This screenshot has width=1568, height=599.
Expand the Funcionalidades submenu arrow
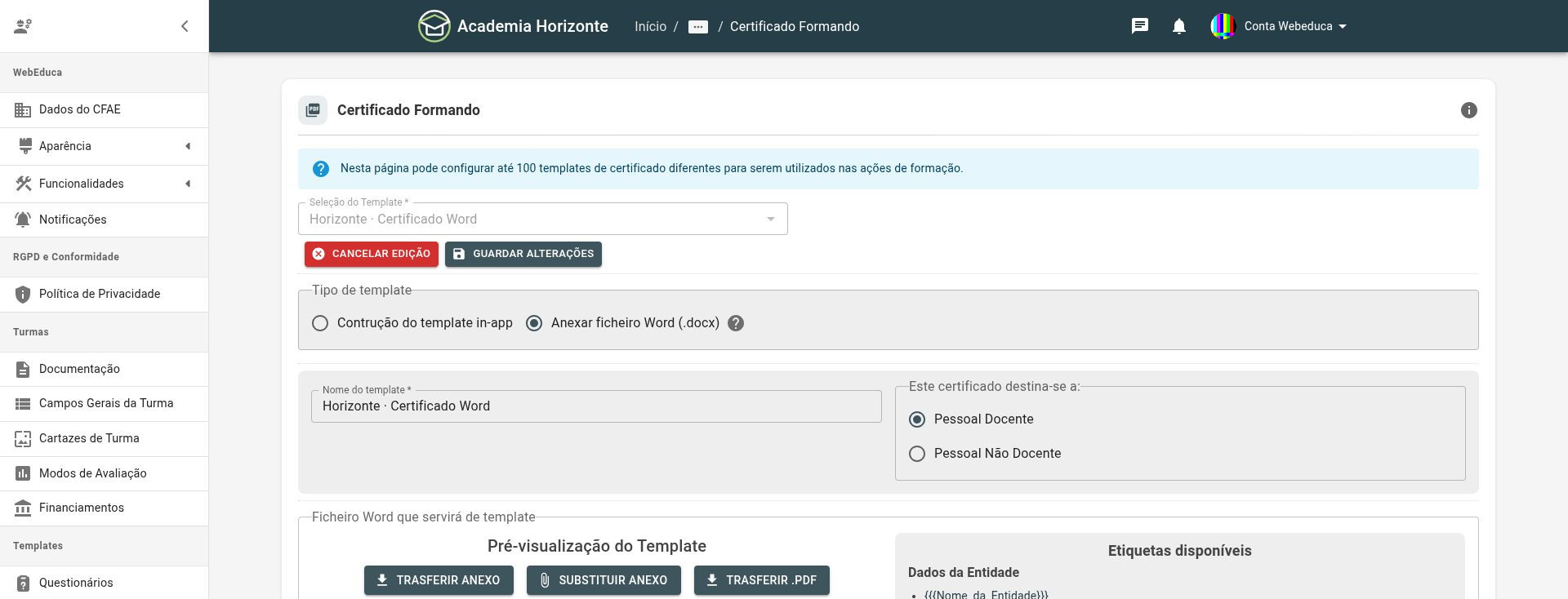coord(188,184)
